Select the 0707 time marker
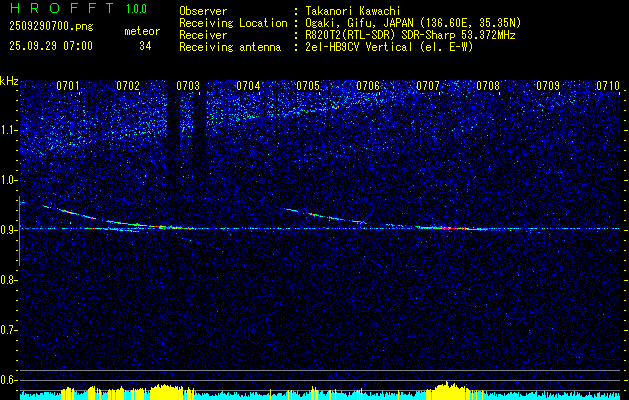This screenshot has width=629, height=400. (428, 86)
